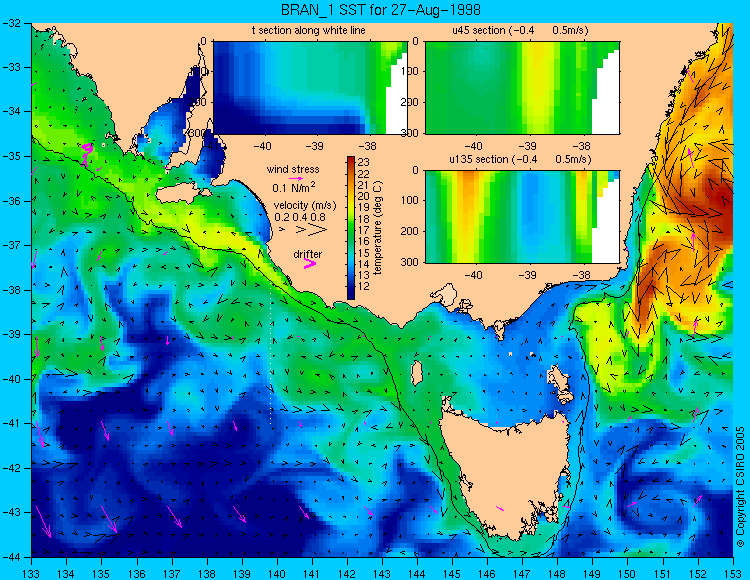Click the title 'BRAN_1 SST for 27-Aug-1998'
Screen dimensions: 750x580
tap(380, 10)
